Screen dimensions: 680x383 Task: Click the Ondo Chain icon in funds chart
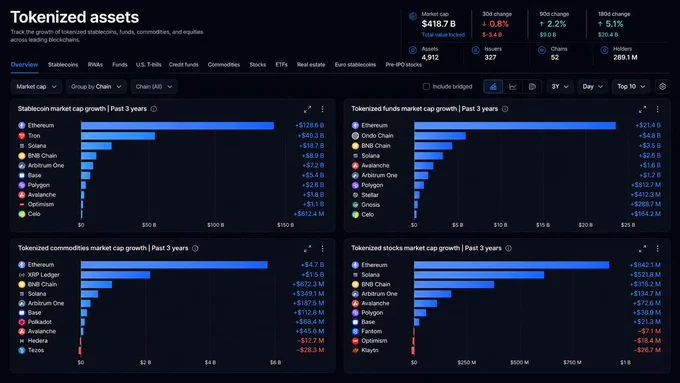(x=355, y=136)
